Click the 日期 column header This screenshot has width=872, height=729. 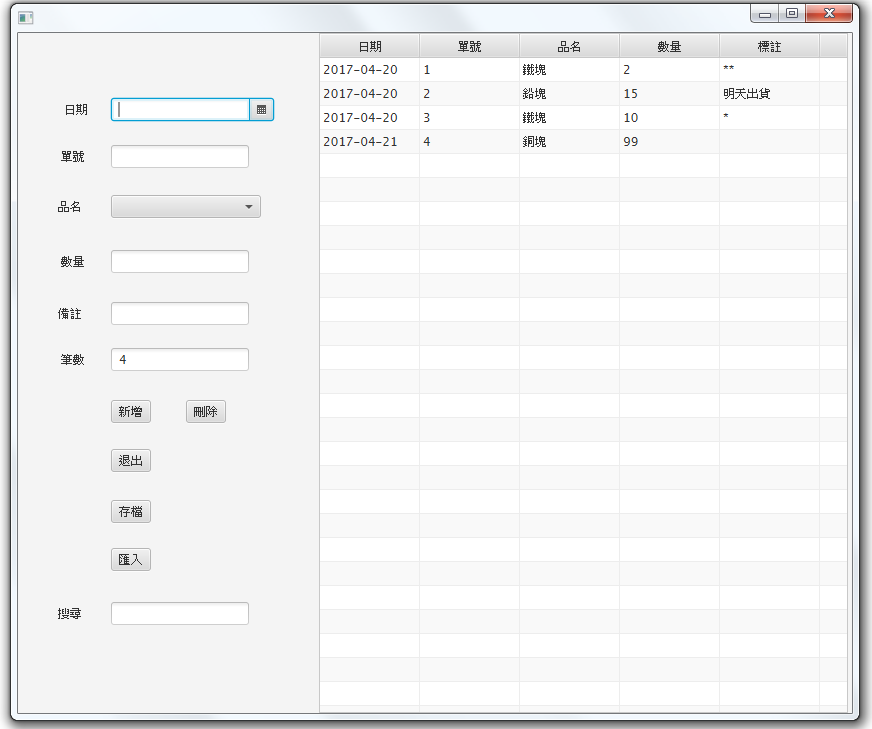[369, 45]
